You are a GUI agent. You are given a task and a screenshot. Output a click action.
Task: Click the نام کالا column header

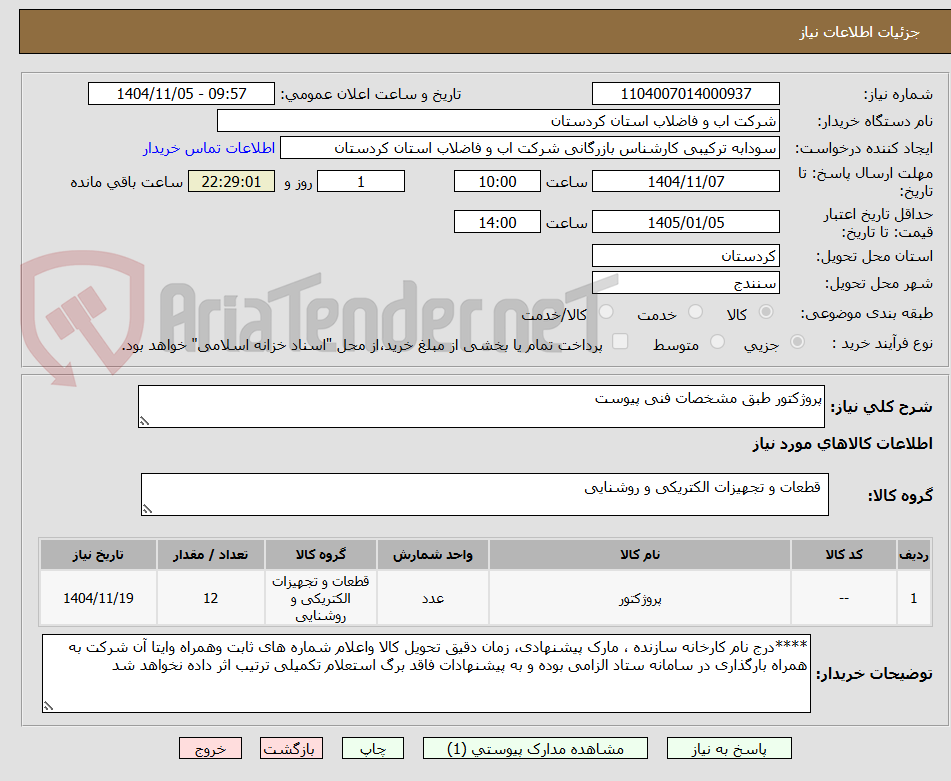click(x=640, y=554)
